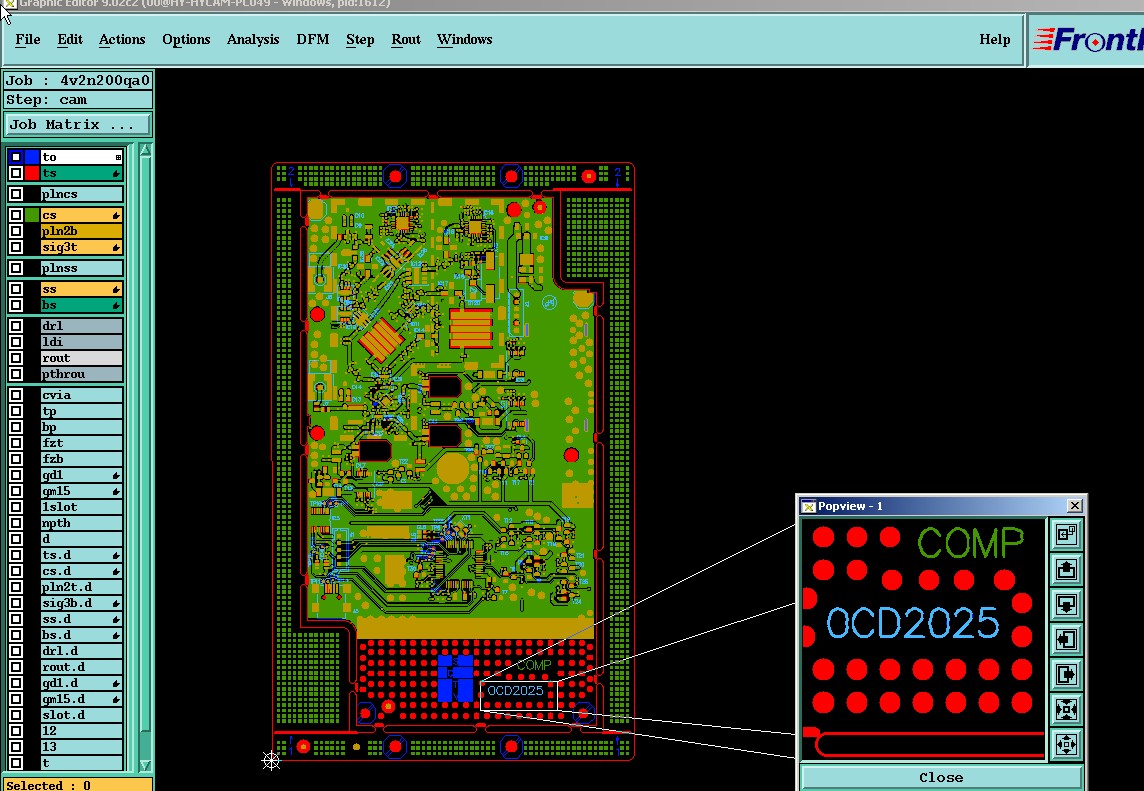Open the DFM menu

(312, 39)
